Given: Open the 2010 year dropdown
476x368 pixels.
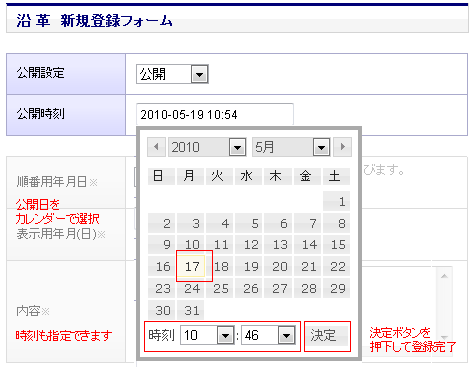Looking at the screenshot, I should pos(207,147).
